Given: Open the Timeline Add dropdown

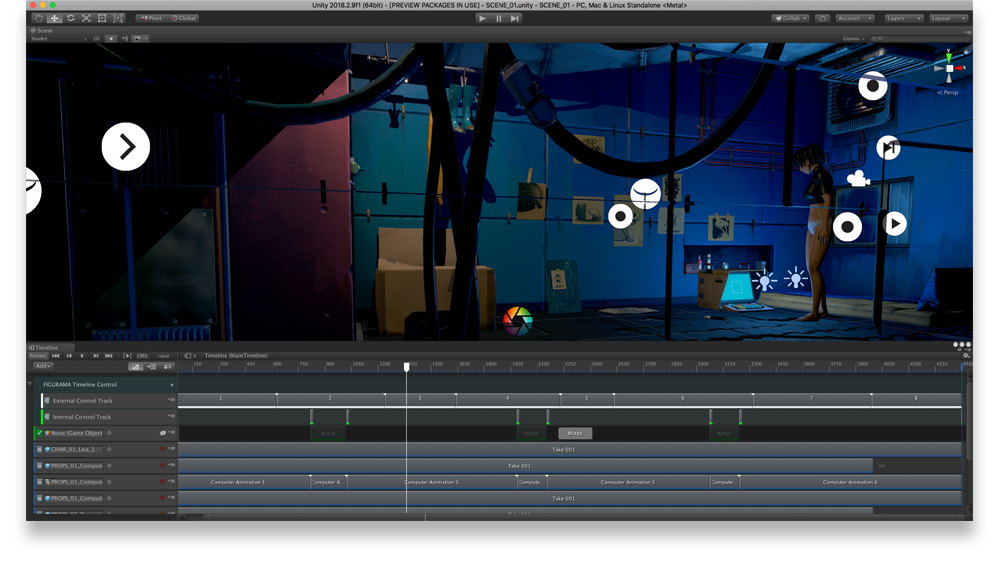Looking at the screenshot, I should point(43,367).
